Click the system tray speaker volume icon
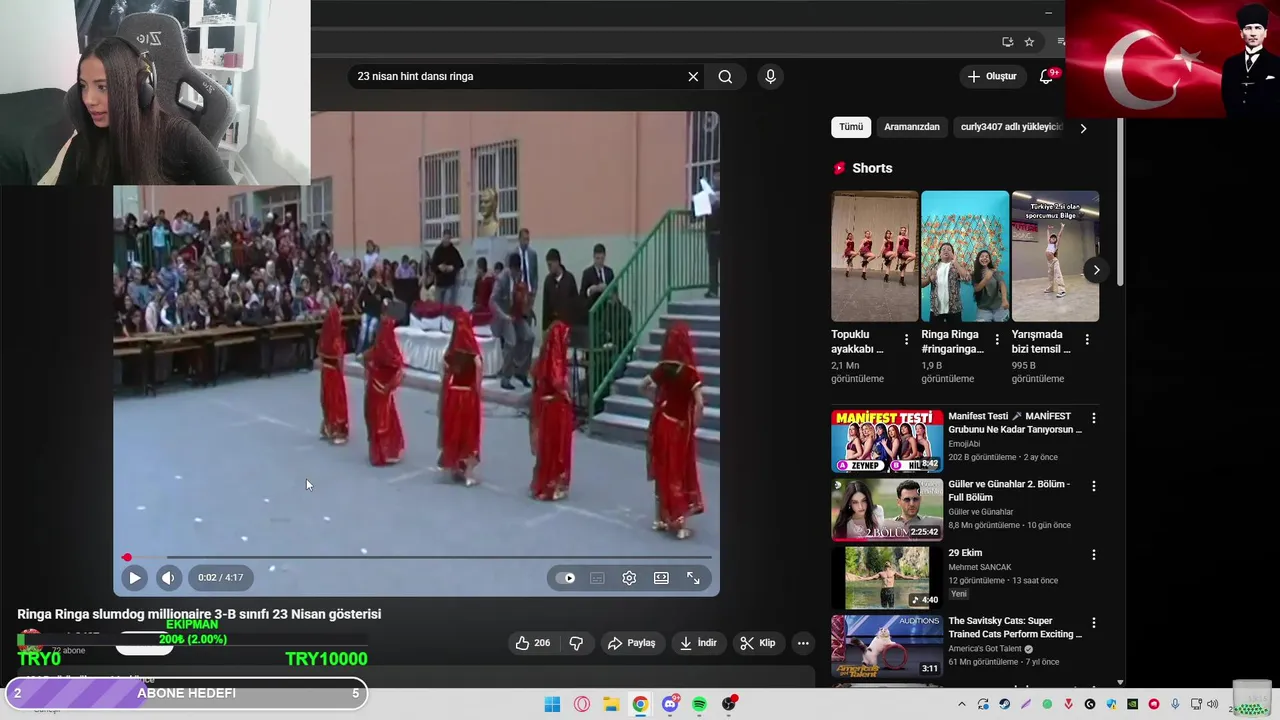This screenshot has height=720, width=1280. [x=1212, y=704]
